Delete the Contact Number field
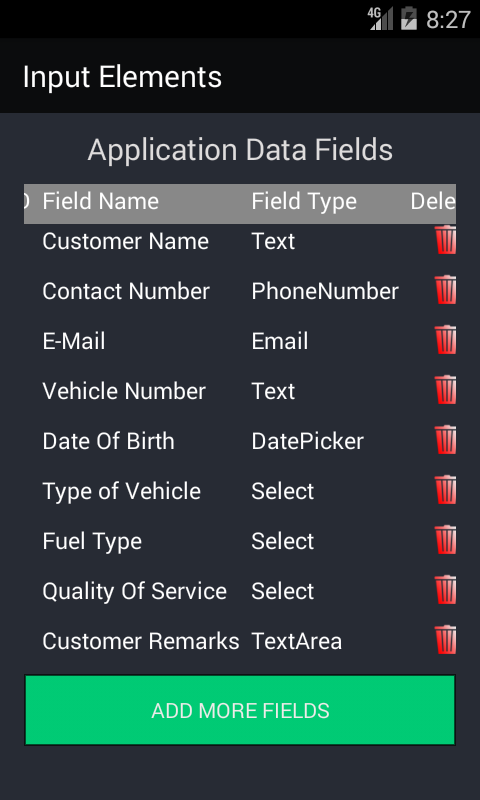Screen dimensions: 480x800 [x=445, y=290]
